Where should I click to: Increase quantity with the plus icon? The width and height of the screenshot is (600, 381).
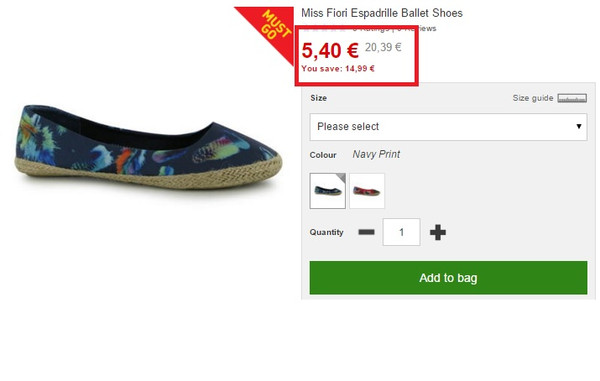click(438, 232)
